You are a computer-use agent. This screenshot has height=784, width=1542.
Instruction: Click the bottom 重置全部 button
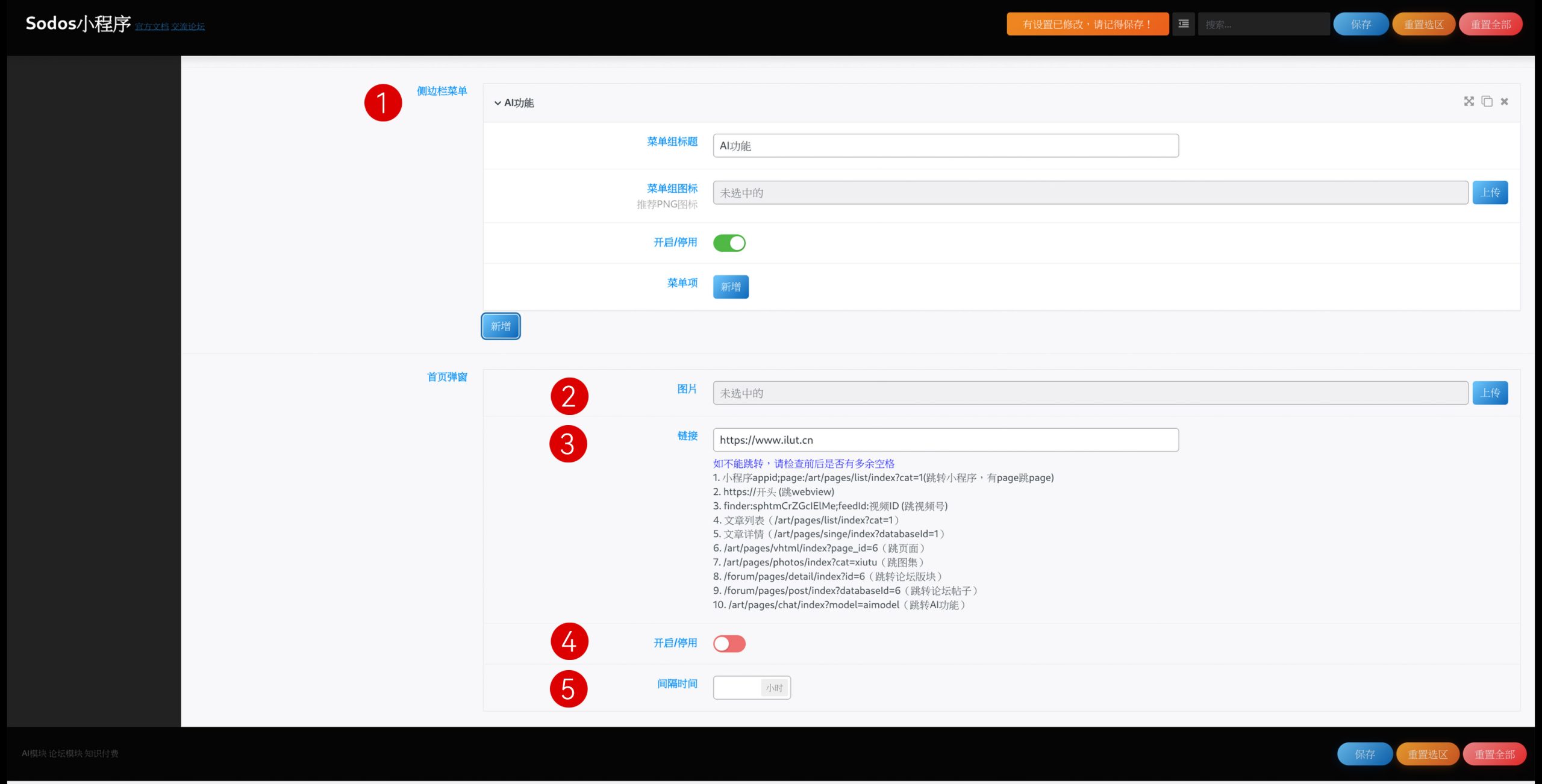point(1494,754)
